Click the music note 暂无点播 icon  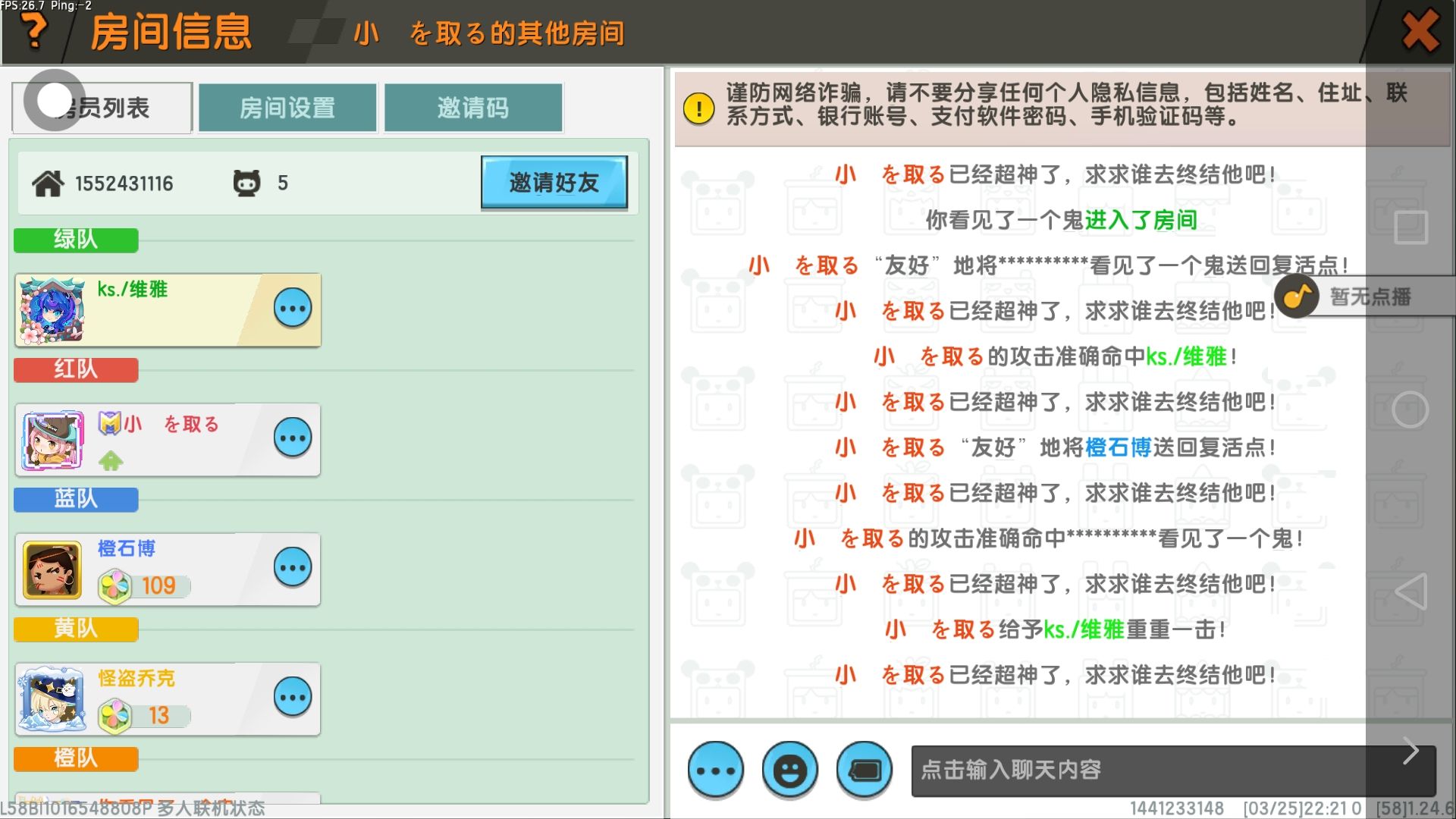click(1298, 296)
